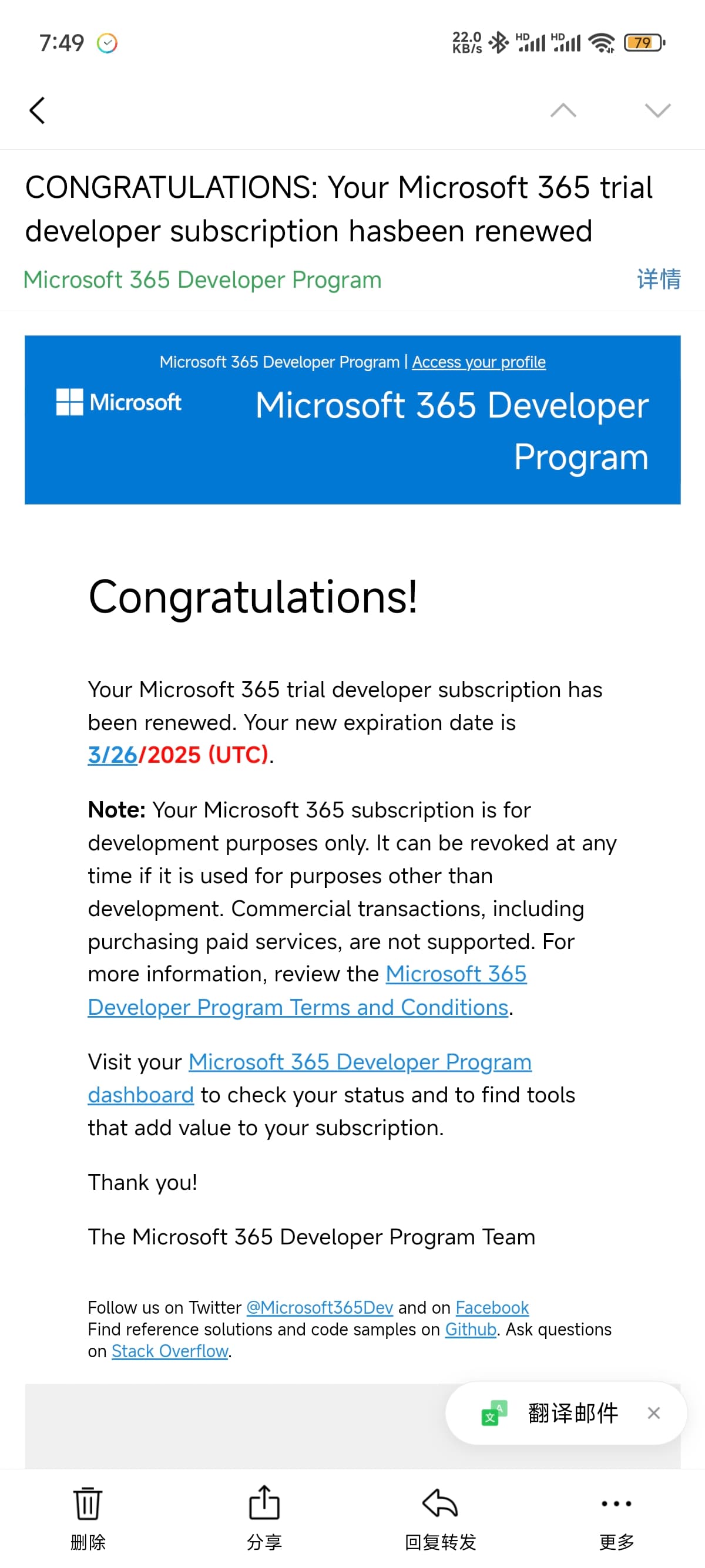Click the Microsoft logo in banner
Screen dimensions: 705x1568
(119, 402)
